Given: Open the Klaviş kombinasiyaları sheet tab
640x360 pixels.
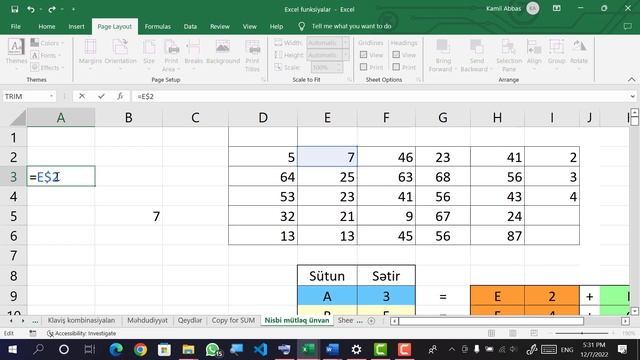Looking at the screenshot, I should [x=81, y=320].
